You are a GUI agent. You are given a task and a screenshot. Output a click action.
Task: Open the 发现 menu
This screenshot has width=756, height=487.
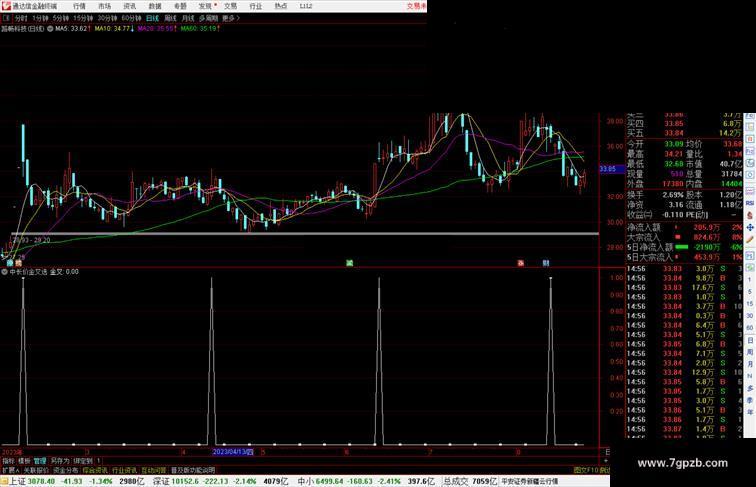point(205,6)
